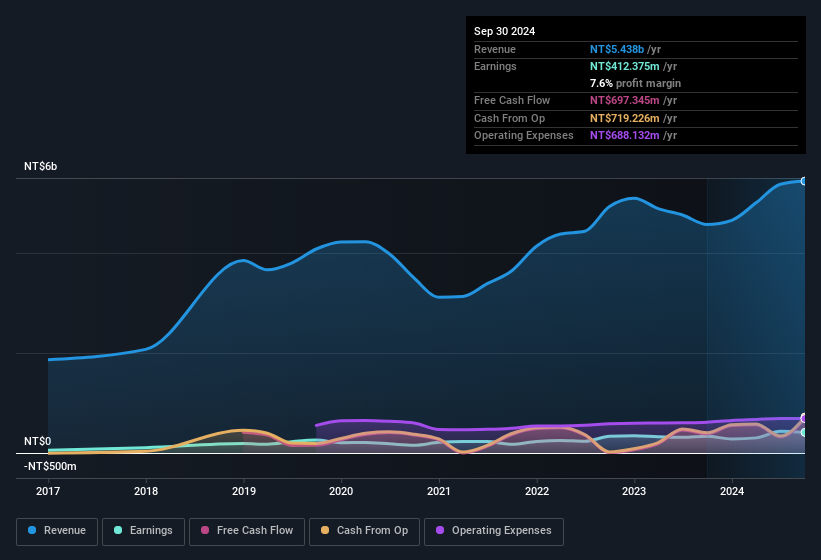Click the NT$0 y-axis label
Image resolution: width=821 pixels, height=560 pixels.
38,441
